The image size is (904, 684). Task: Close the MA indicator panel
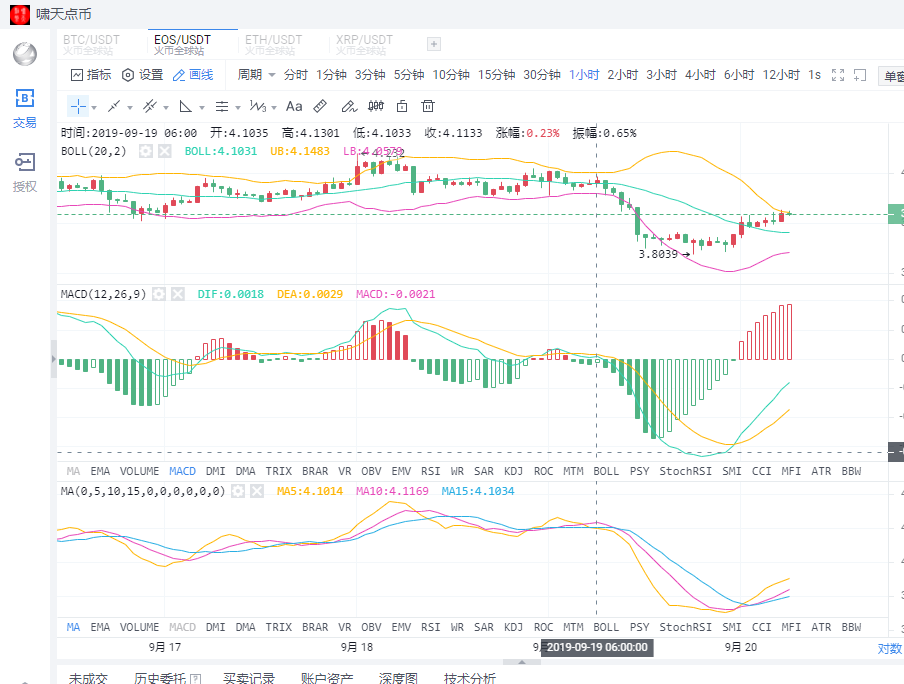(257, 491)
